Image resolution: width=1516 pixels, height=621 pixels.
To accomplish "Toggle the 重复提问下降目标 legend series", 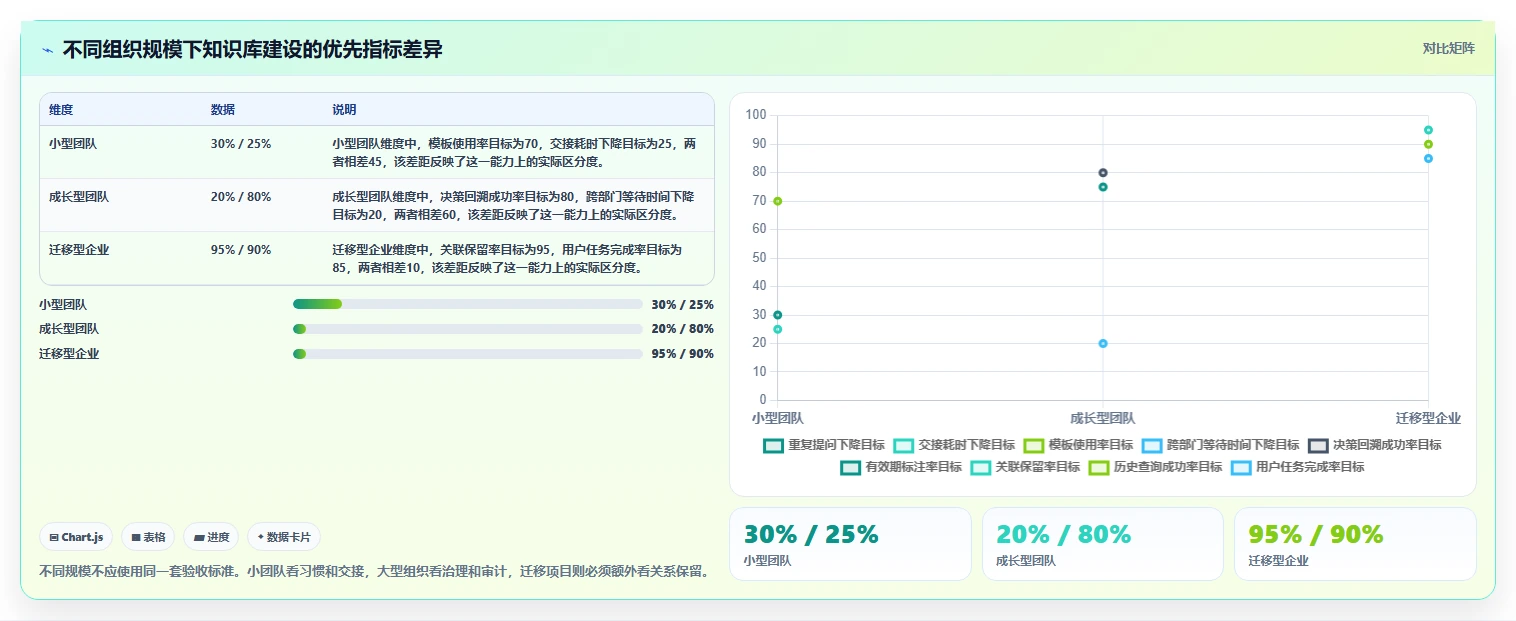I will [x=824, y=445].
